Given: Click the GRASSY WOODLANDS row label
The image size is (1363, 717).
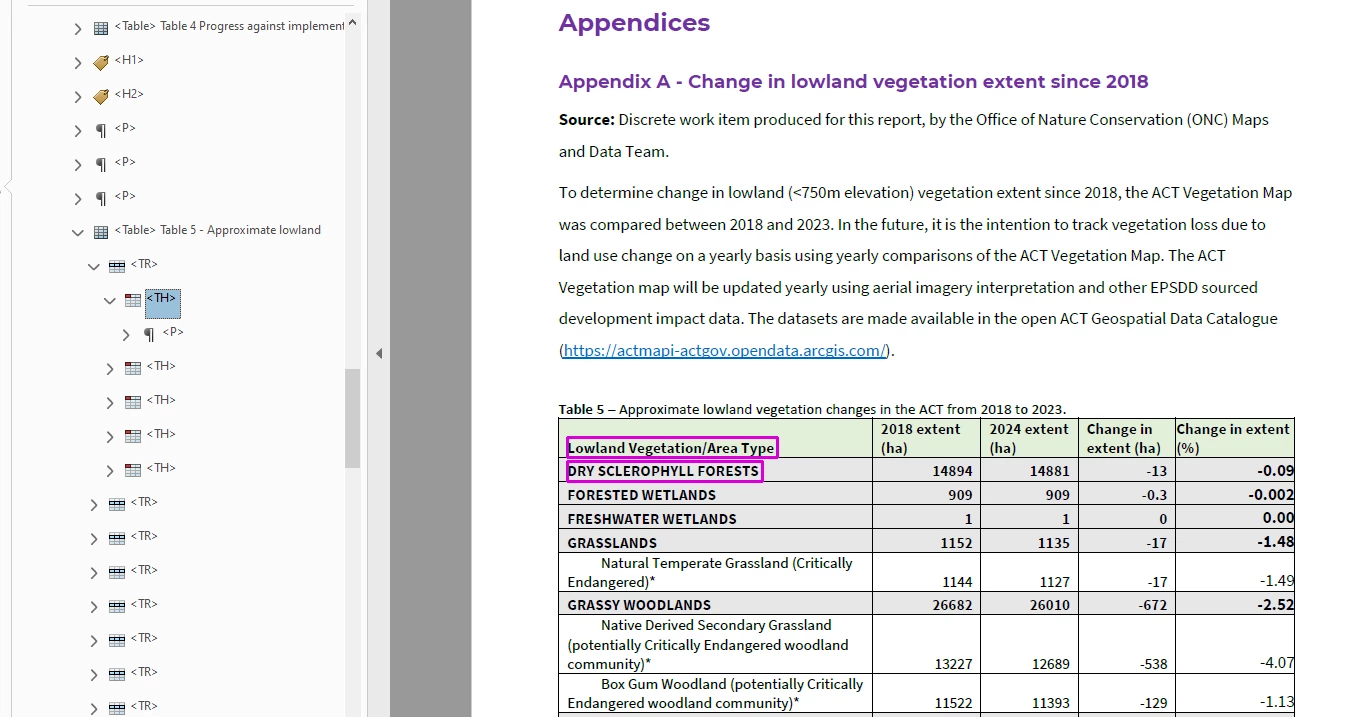Looking at the screenshot, I should pyautogui.click(x=639, y=605).
